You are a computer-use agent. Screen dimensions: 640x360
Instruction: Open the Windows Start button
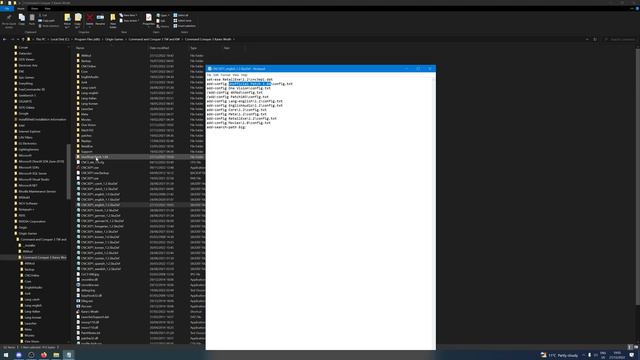pos(6,355)
